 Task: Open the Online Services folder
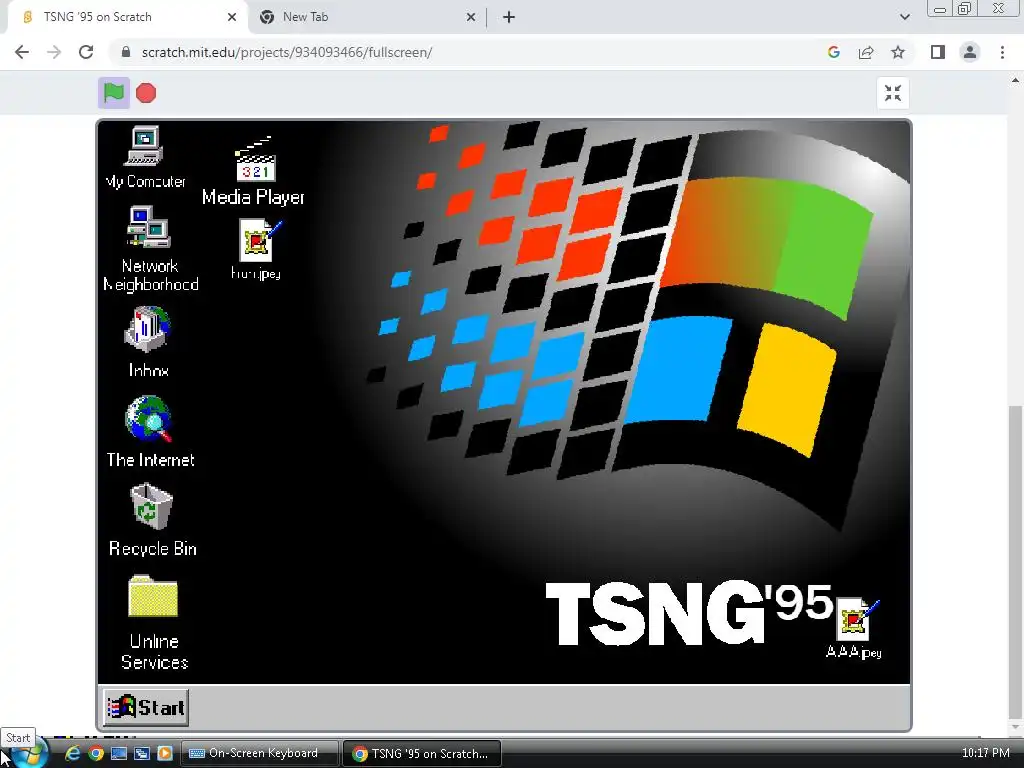click(x=154, y=622)
